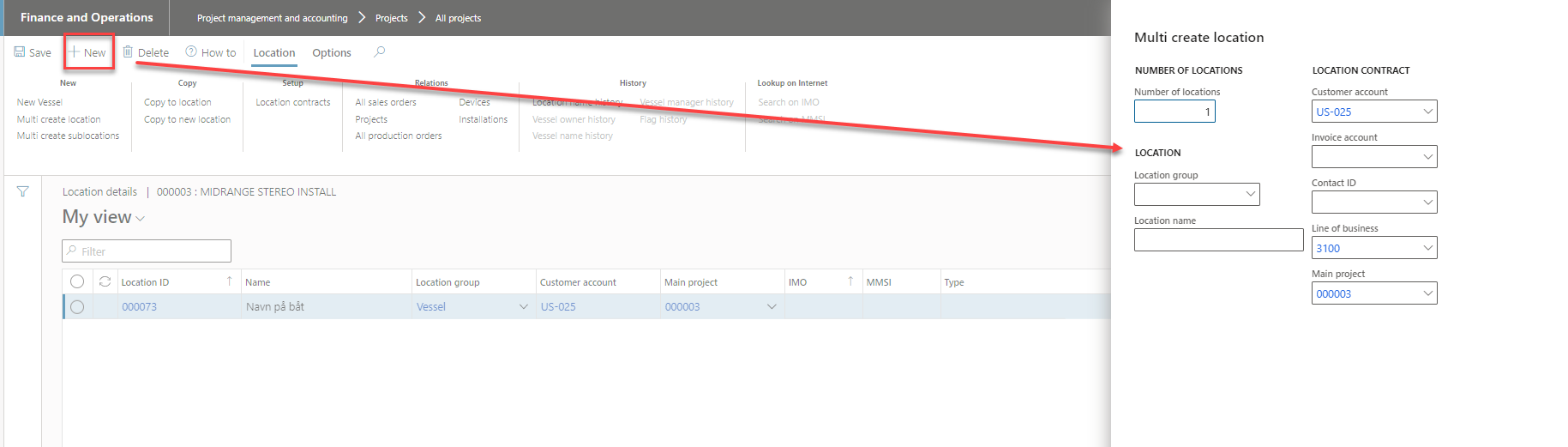The width and height of the screenshot is (1568, 447).
Task: Expand the Invoice account dropdown
Action: point(1428,157)
